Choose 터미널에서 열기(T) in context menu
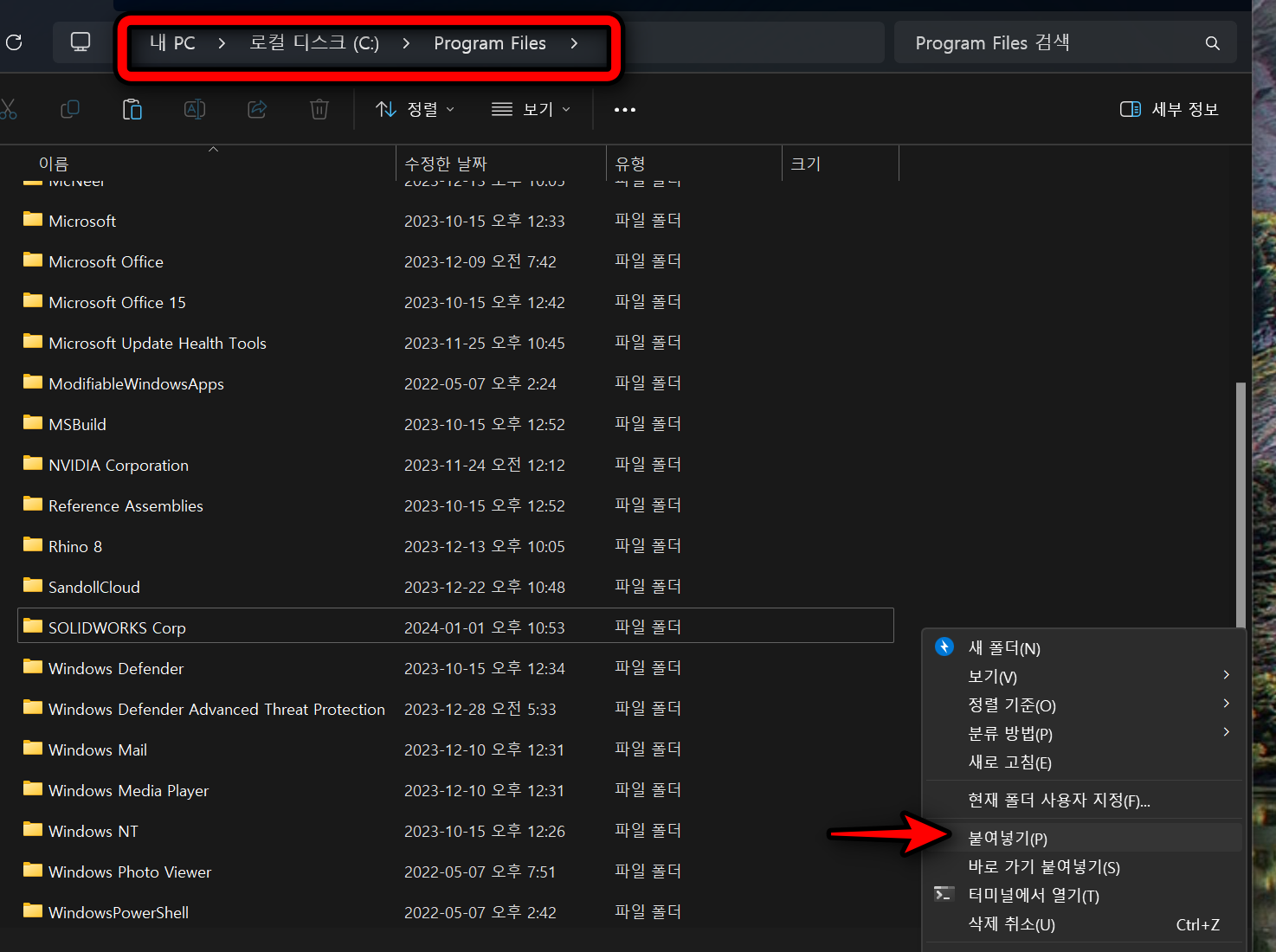This screenshot has width=1276, height=952. coord(1084,895)
